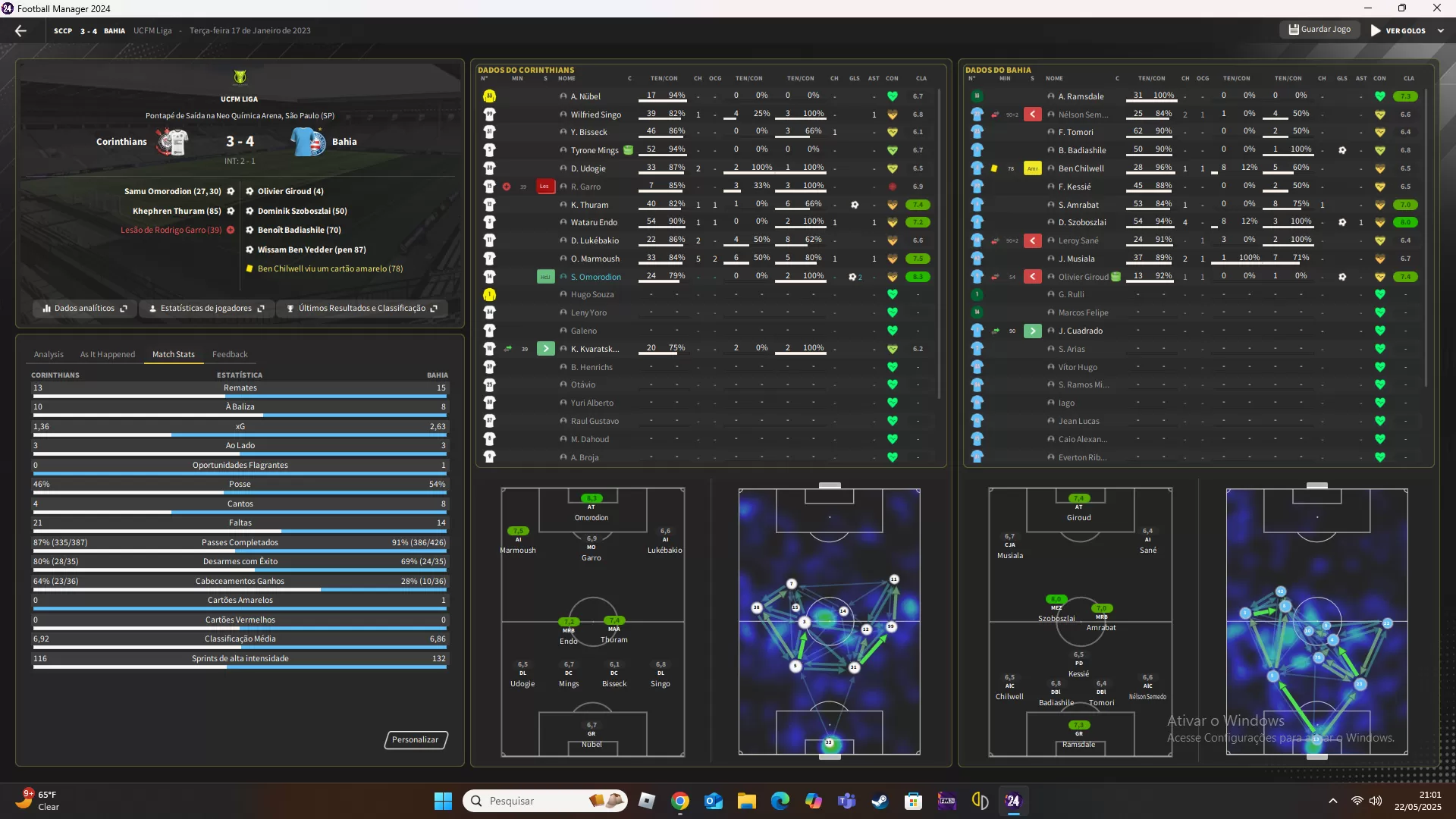Click Nübel on Corinthians formation pitch
The width and height of the screenshot is (1456, 819).
(x=591, y=735)
